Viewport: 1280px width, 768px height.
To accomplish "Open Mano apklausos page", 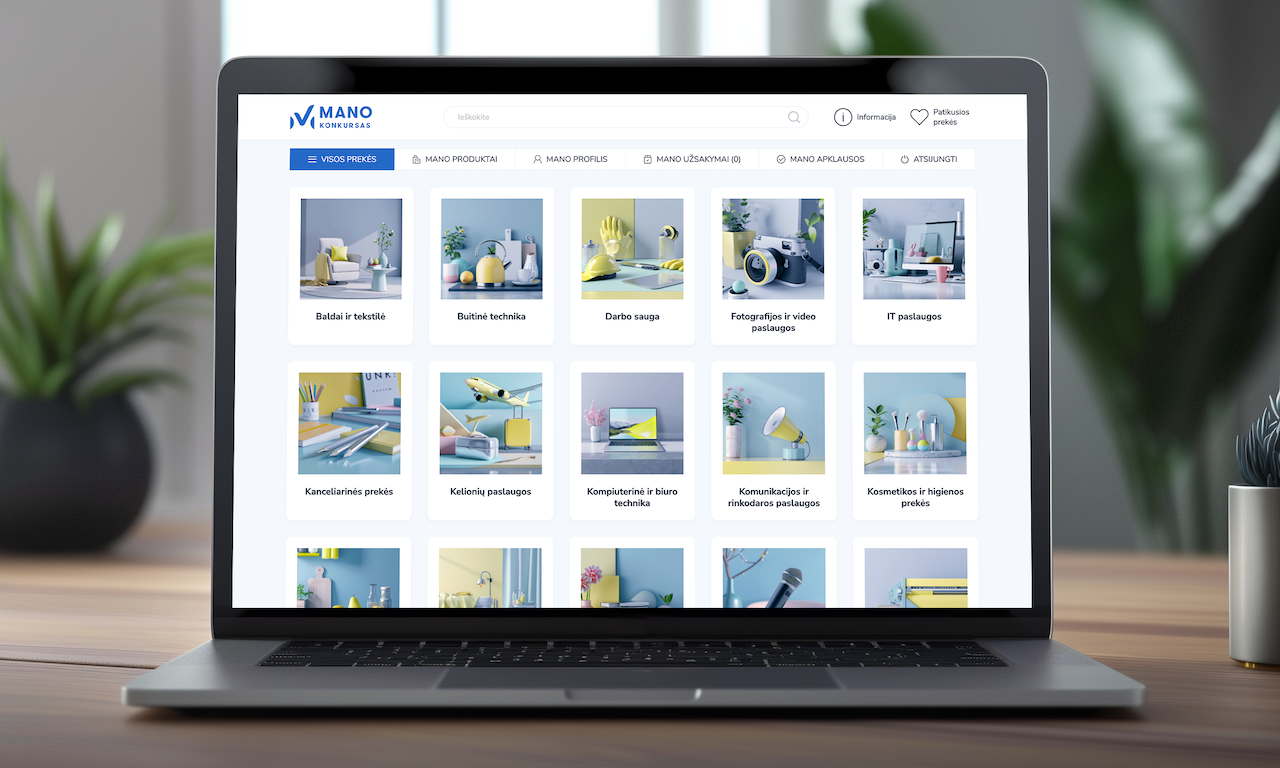I will coord(820,159).
